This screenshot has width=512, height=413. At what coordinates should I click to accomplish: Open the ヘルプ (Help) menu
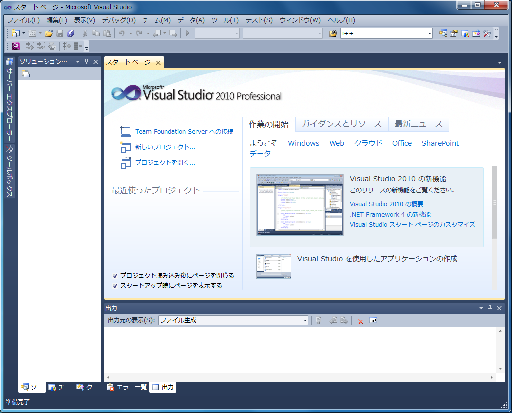341,20
